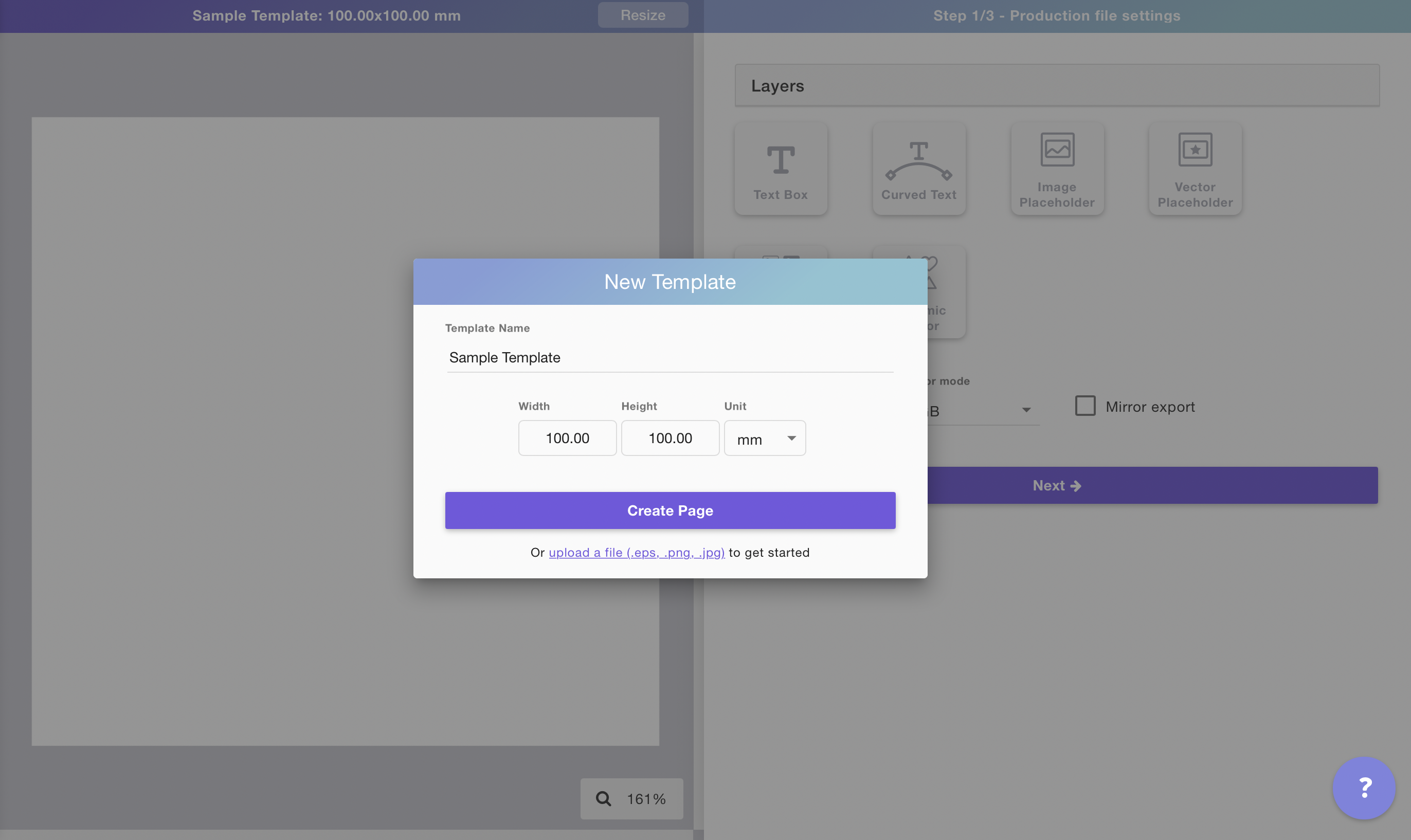
Task: Click the Width input field
Action: click(x=567, y=438)
